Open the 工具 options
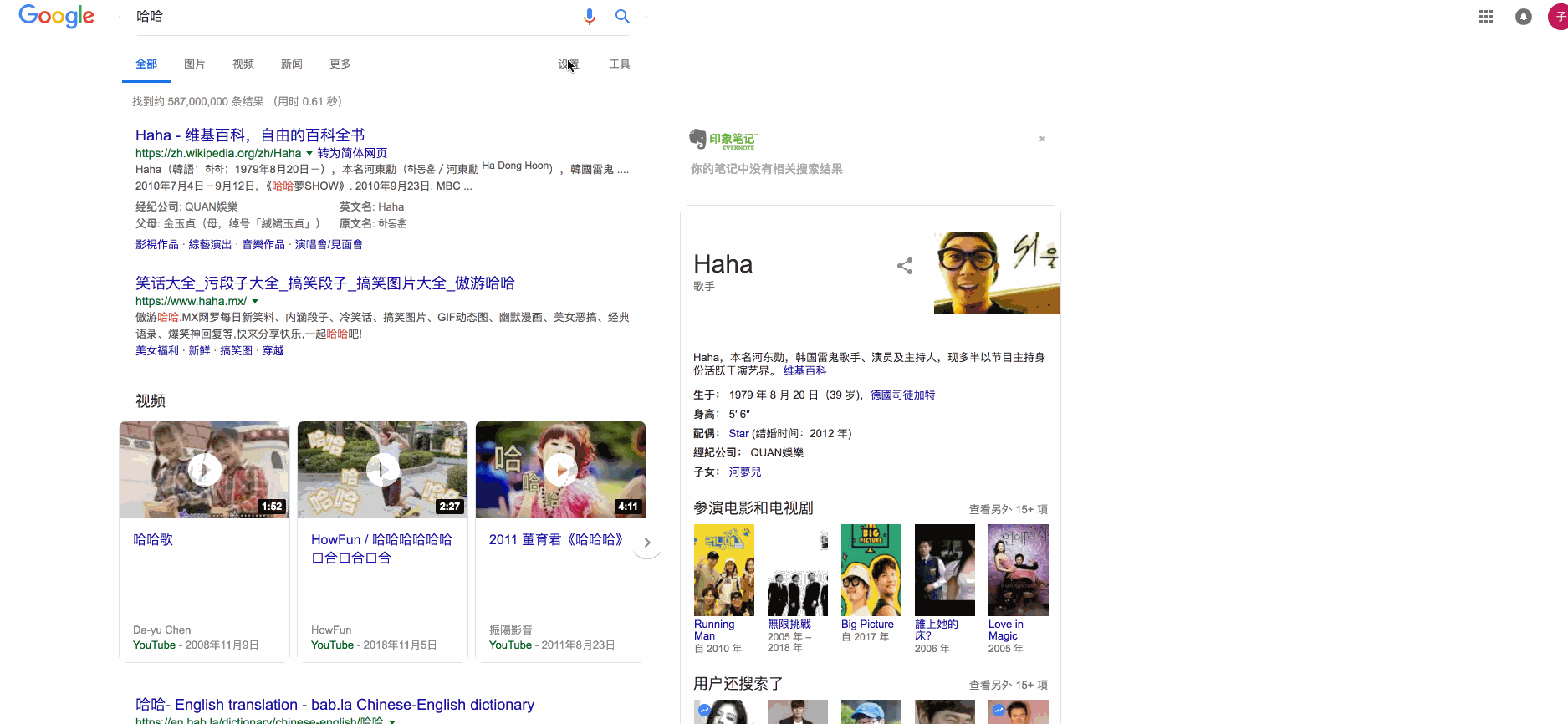This screenshot has height=724, width=1568. pos(620,64)
